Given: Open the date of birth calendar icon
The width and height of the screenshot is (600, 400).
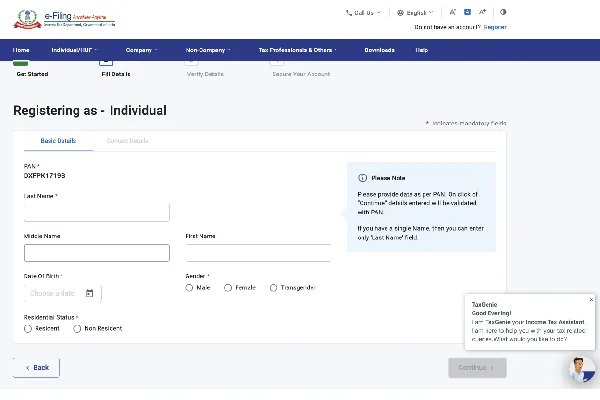Looking at the screenshot, I should 90,293.
